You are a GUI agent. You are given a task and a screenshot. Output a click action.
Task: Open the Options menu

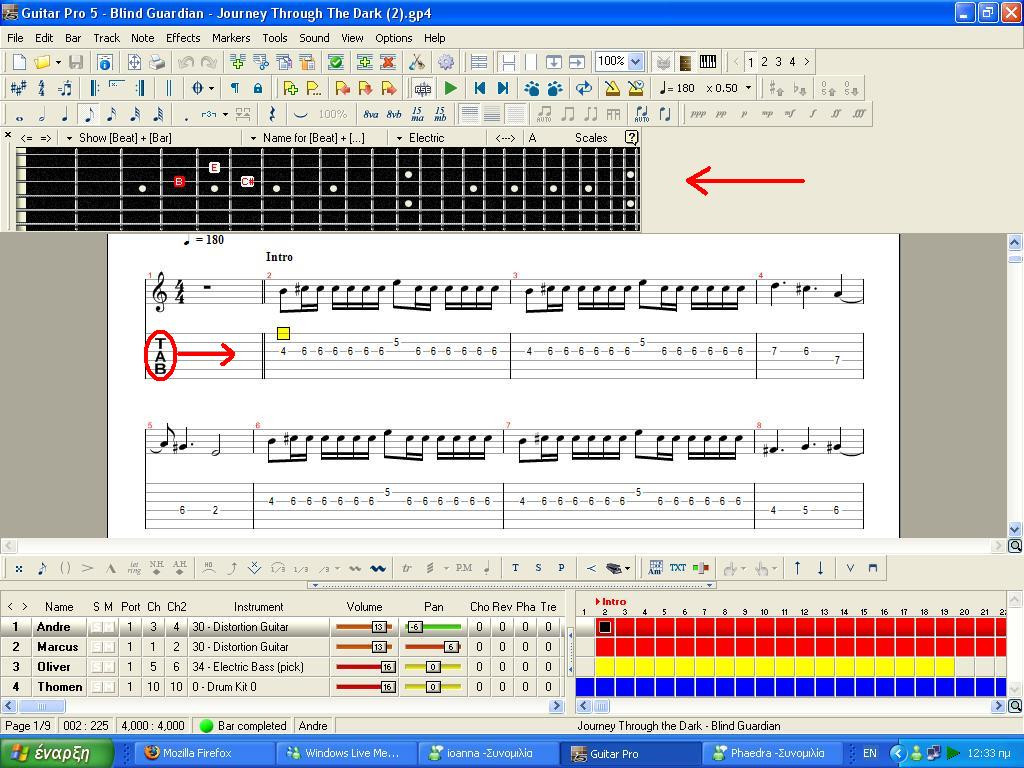point(393,38)
